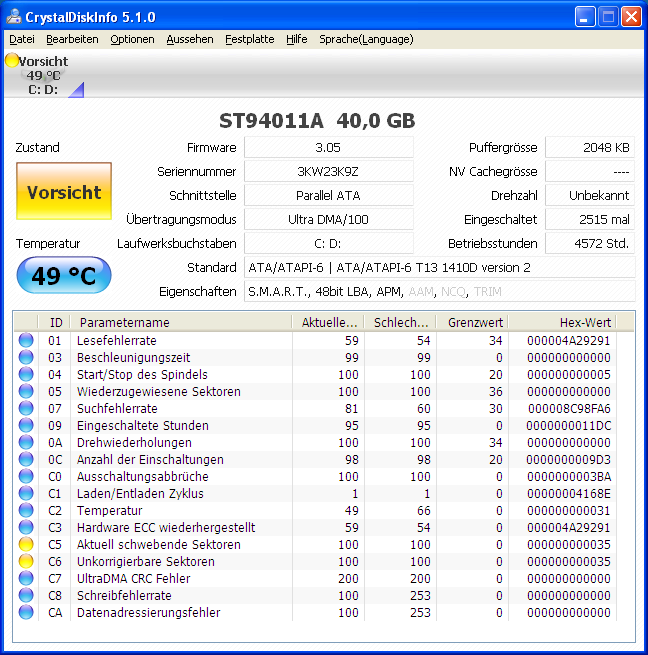Click the blue status icon for Lesefehlerrate

click(26, 340)
